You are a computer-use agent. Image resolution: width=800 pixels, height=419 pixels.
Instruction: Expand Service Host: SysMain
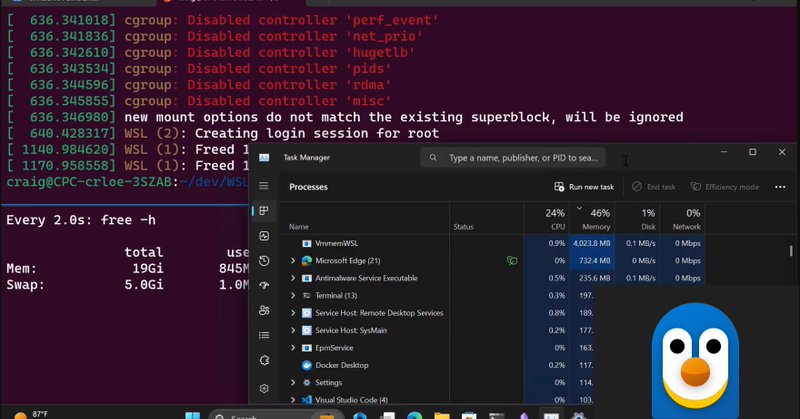[293, 330]
